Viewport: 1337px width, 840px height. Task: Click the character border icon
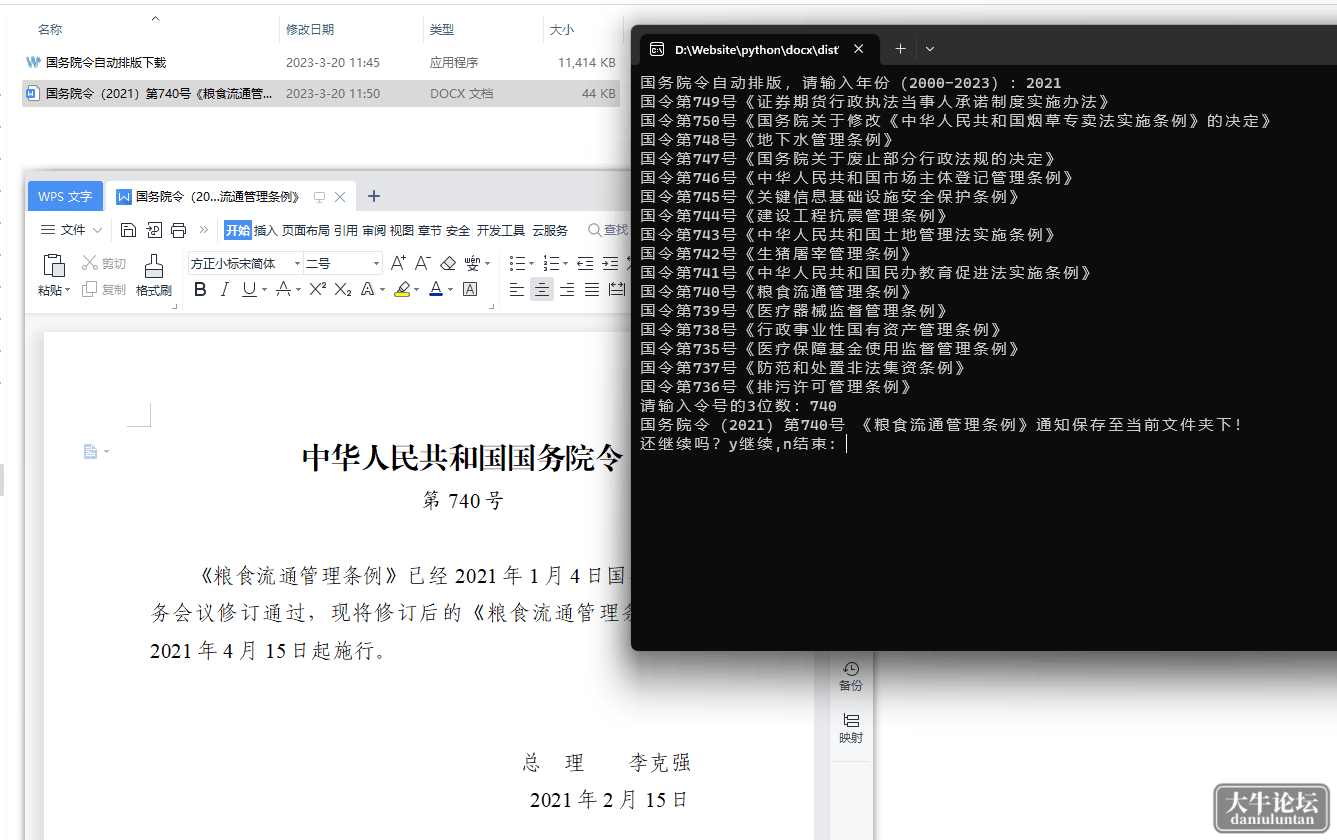[470, 289]
